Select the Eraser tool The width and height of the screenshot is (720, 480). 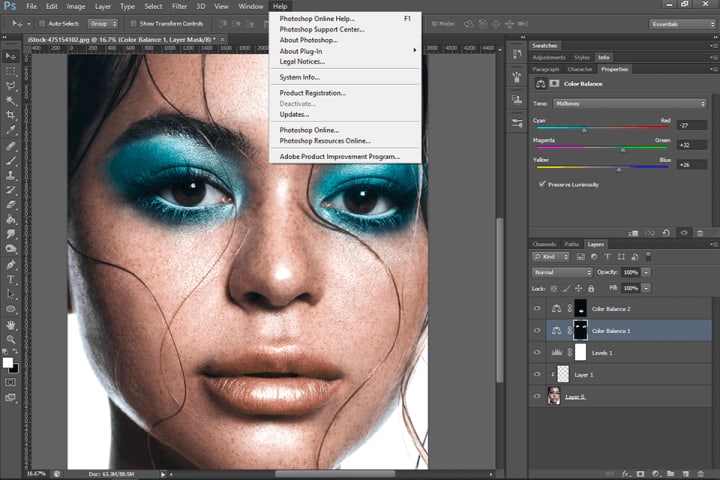(x=11, y=204)
